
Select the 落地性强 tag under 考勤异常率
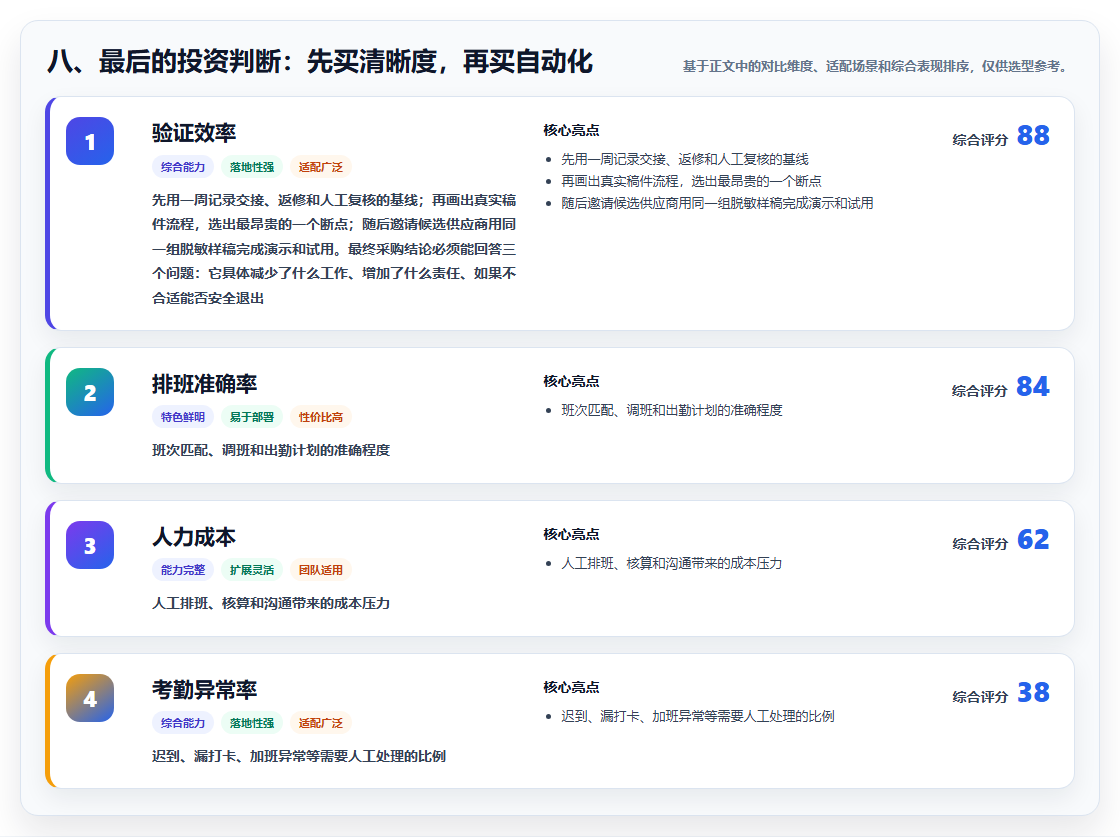[251, 723]
